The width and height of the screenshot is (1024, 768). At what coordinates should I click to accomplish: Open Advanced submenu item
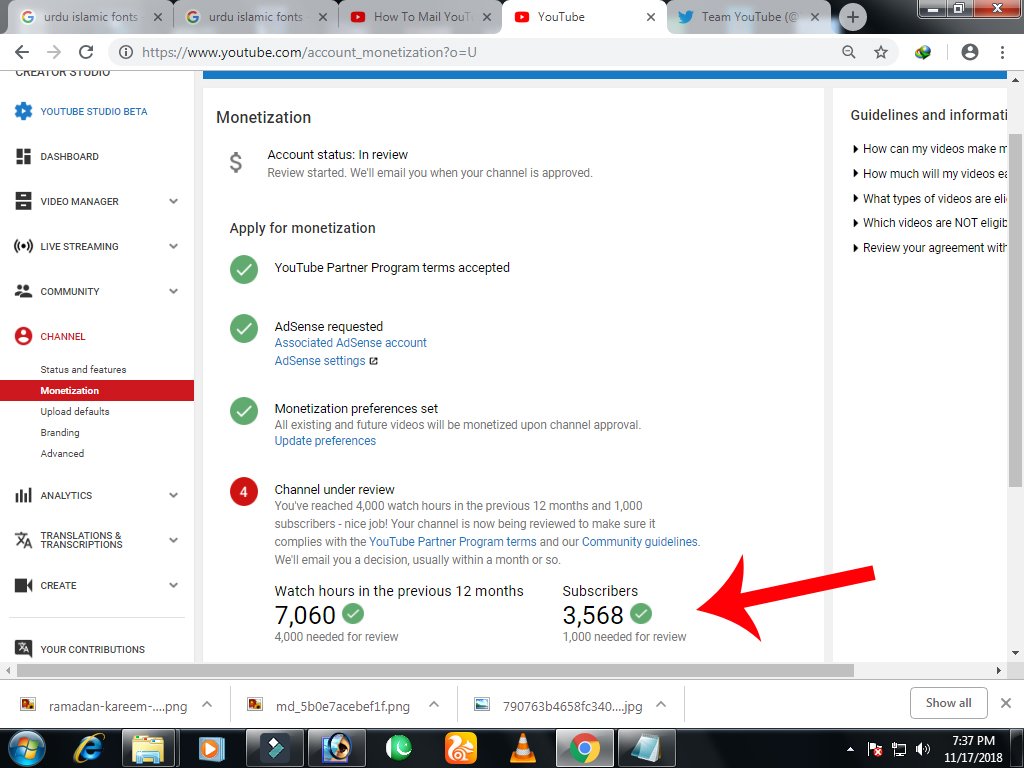(x=62, y=453)
